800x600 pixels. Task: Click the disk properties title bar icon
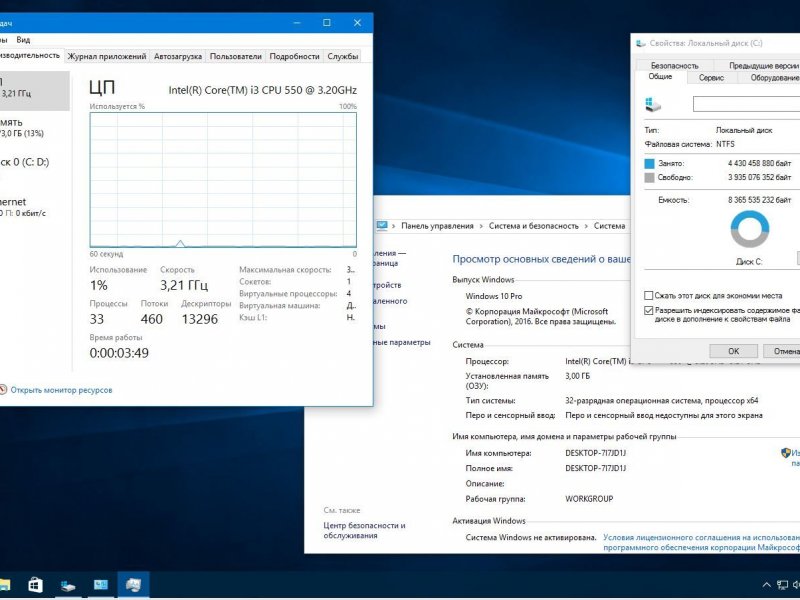pyautogui.click(x=640, y=43)
